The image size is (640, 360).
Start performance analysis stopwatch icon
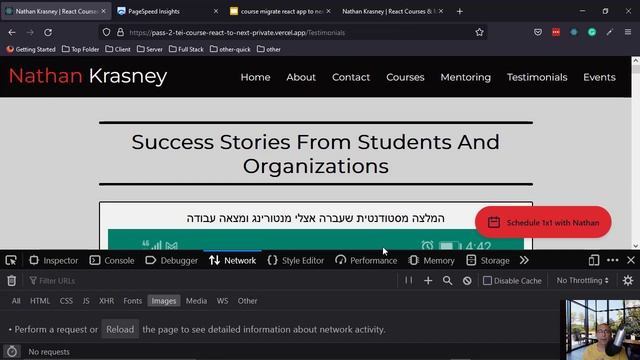click(x=12, y=351)
